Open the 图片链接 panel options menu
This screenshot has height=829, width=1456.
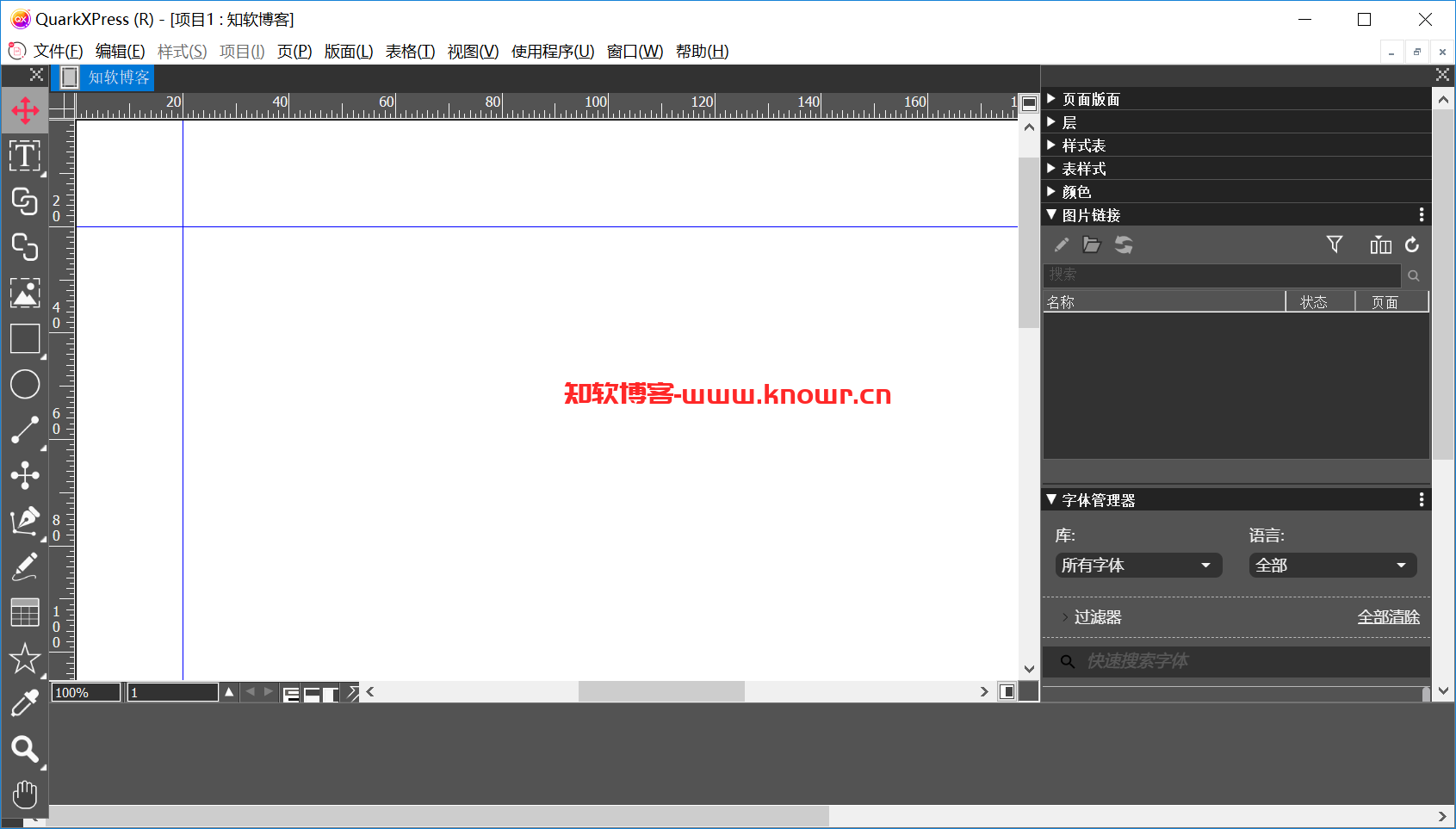coord(1422,214)
